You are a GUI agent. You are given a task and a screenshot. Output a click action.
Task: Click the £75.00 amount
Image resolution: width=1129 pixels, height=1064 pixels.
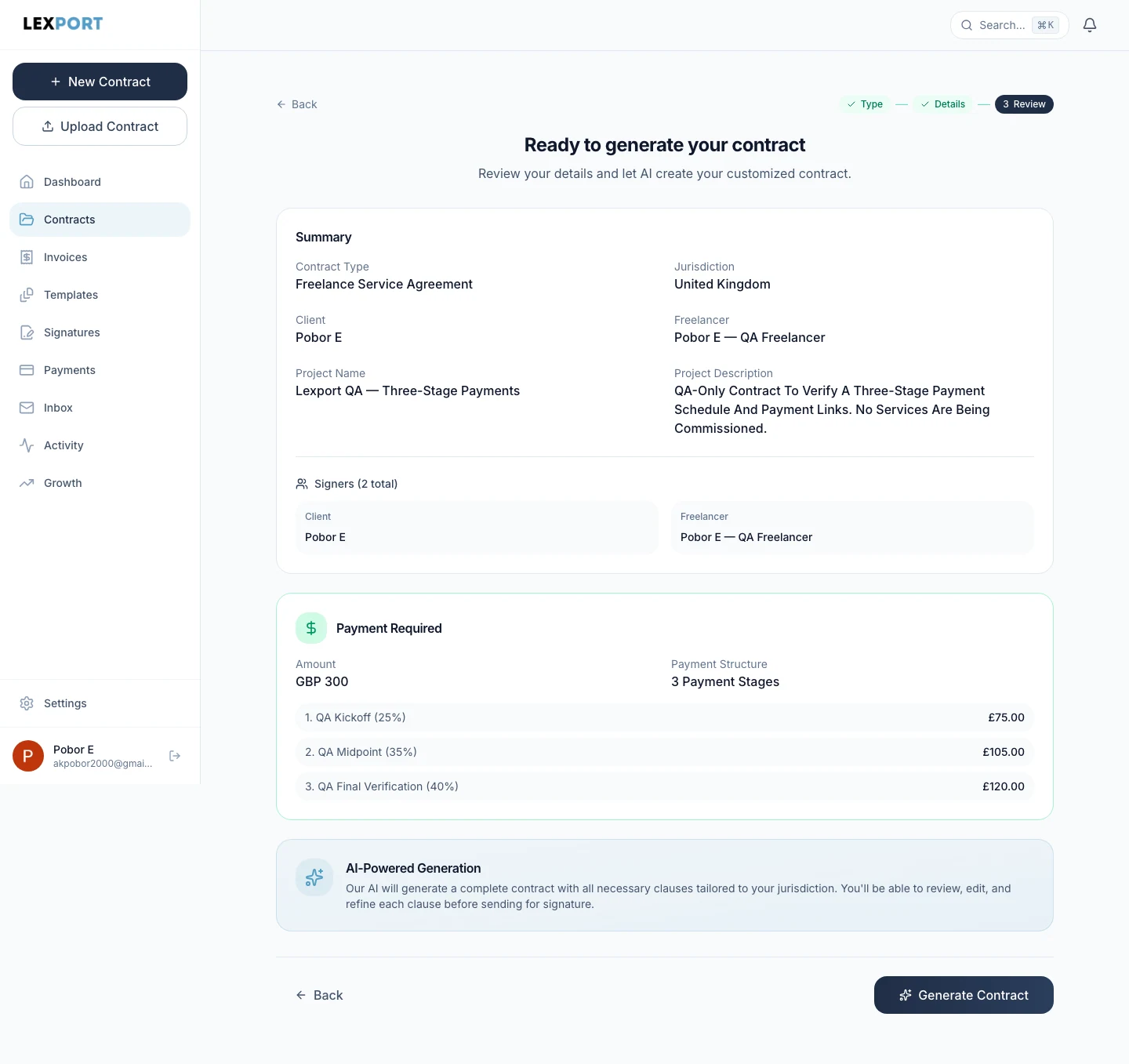tap(1006, 717)
